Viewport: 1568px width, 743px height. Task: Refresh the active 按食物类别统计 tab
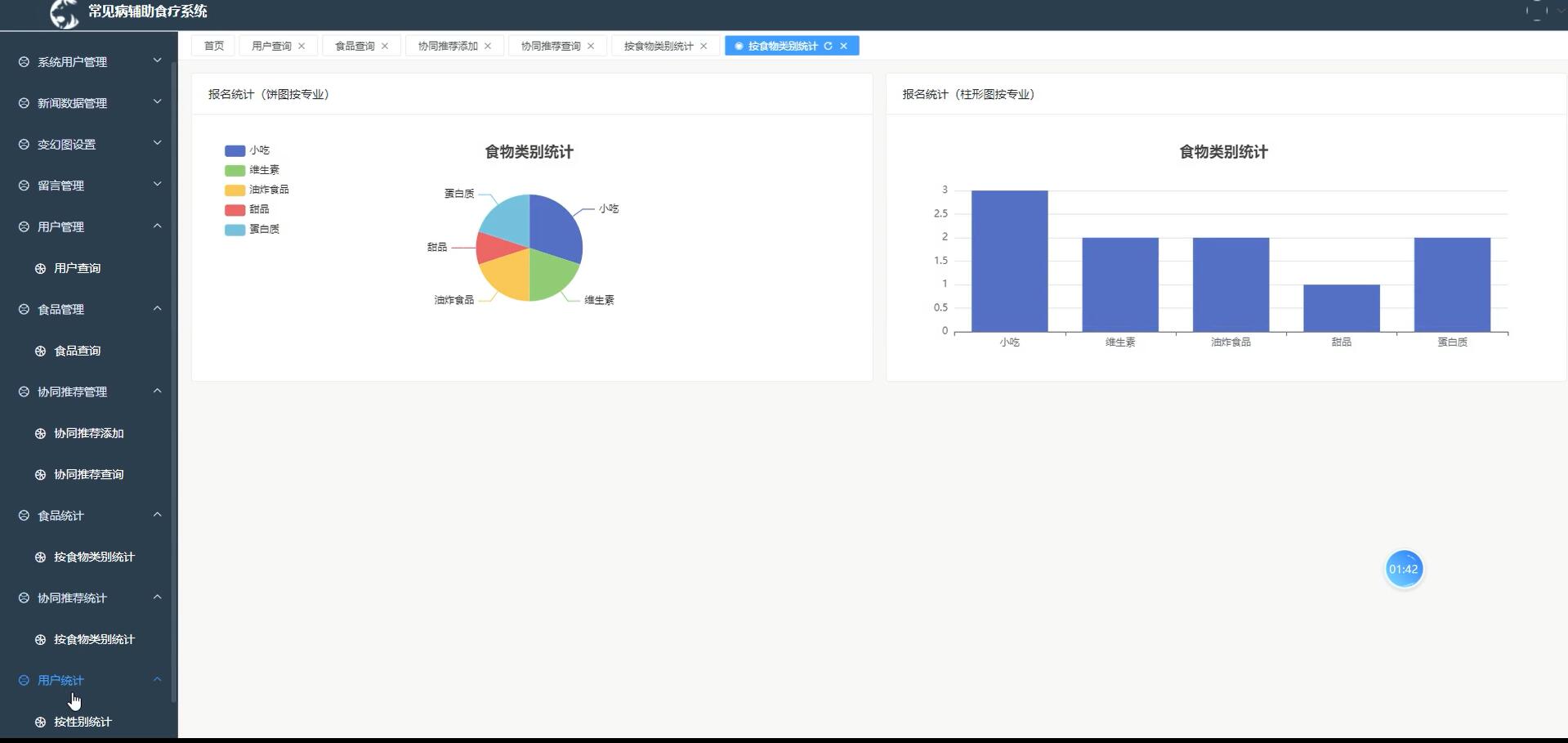pyautogui.click(x=829, y=46)
